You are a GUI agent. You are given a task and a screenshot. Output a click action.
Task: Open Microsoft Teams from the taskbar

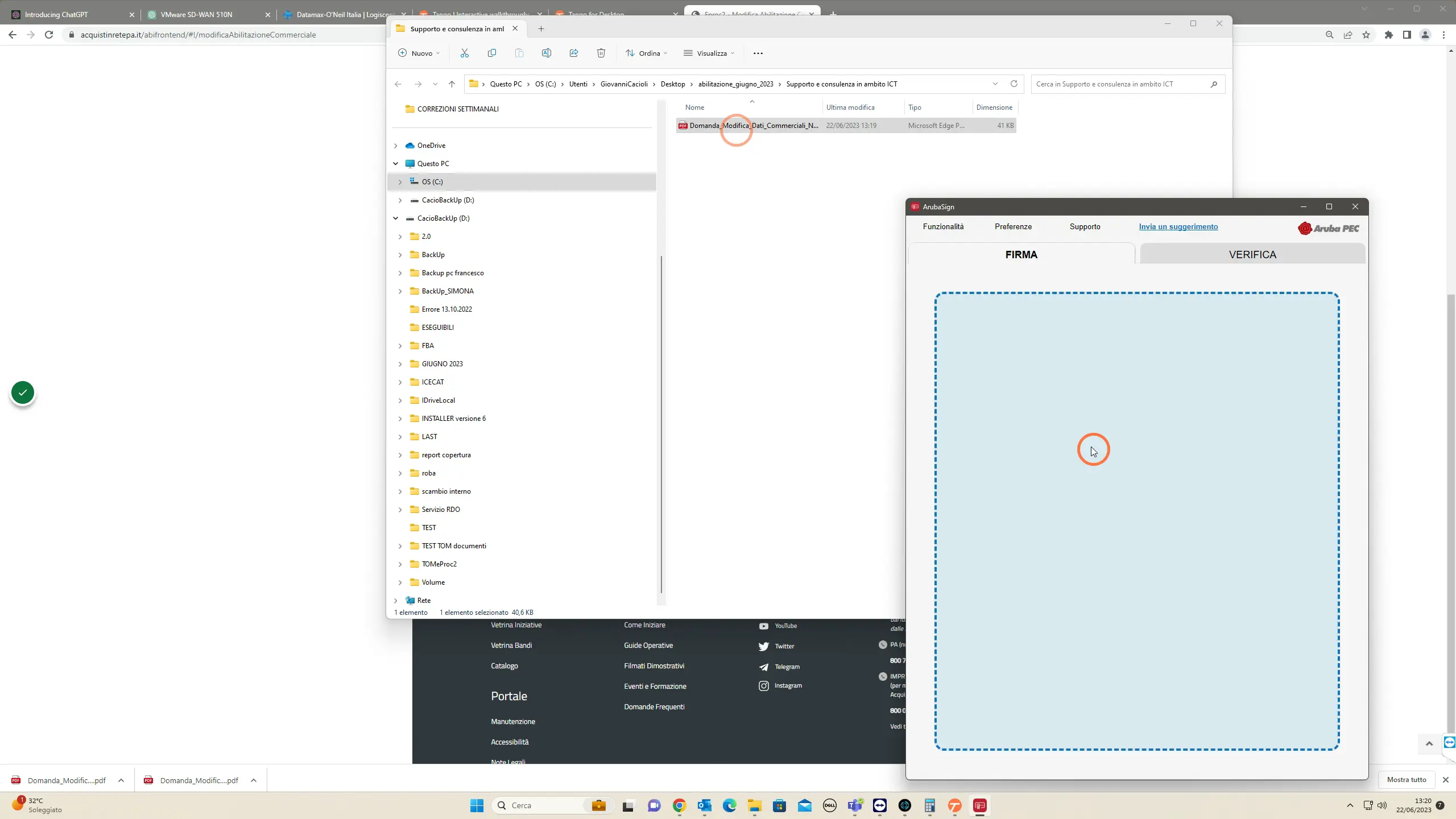(855, 805)
